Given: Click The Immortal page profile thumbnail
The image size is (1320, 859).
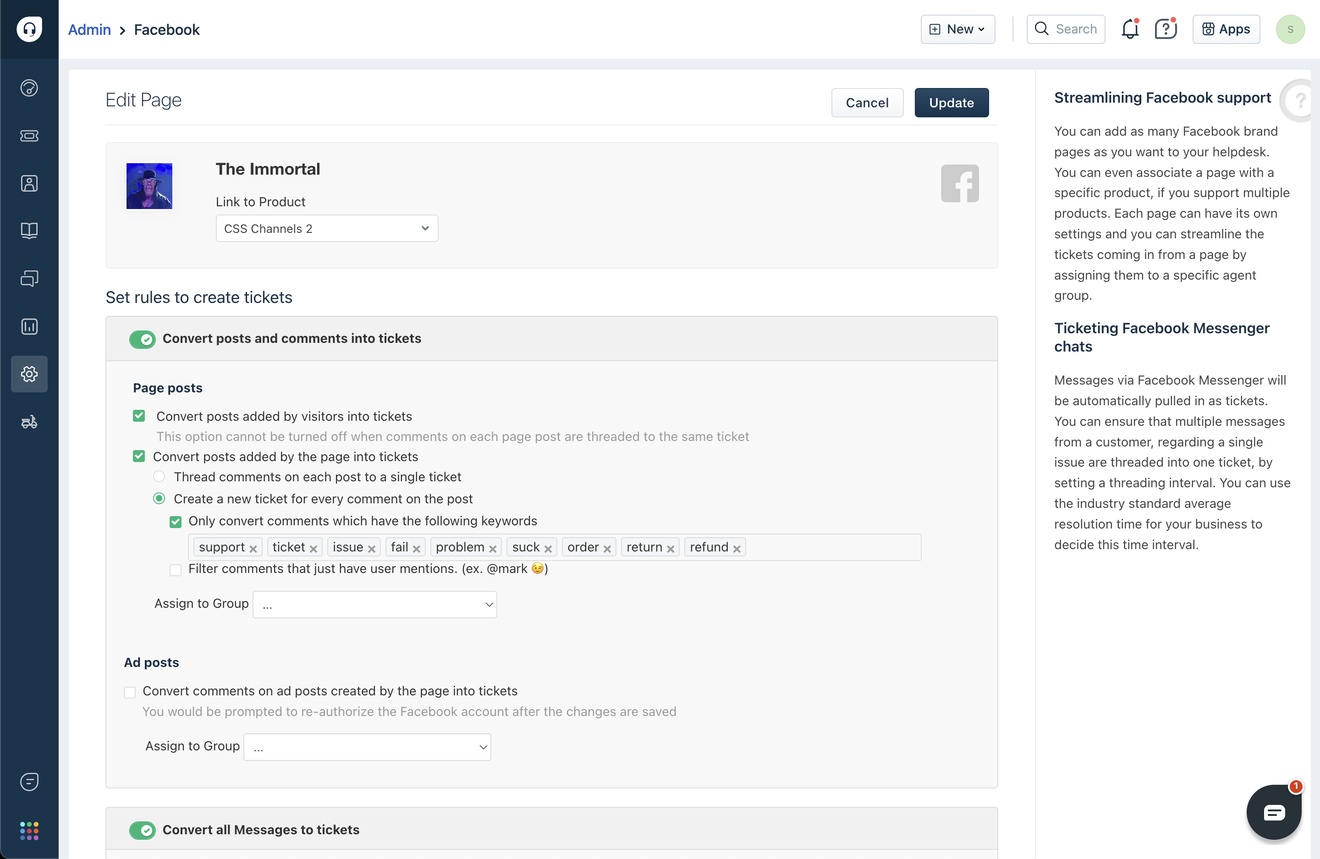Looking at the screenshot, I should [149, 186].
